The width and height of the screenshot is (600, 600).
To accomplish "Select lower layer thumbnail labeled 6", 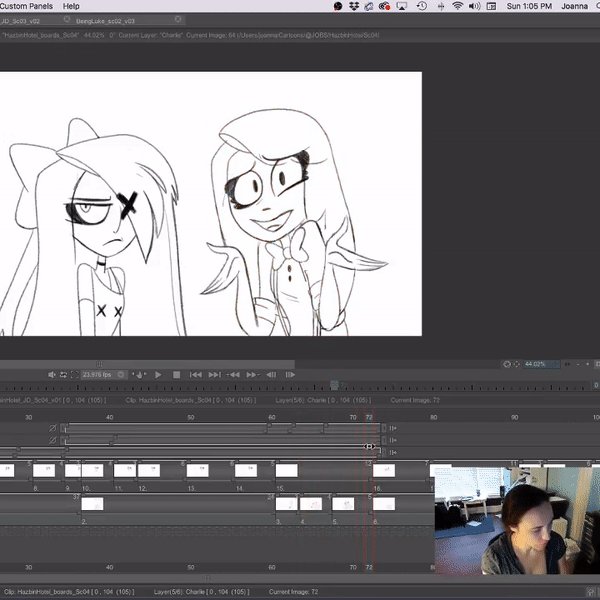I will tap(384, 504).
